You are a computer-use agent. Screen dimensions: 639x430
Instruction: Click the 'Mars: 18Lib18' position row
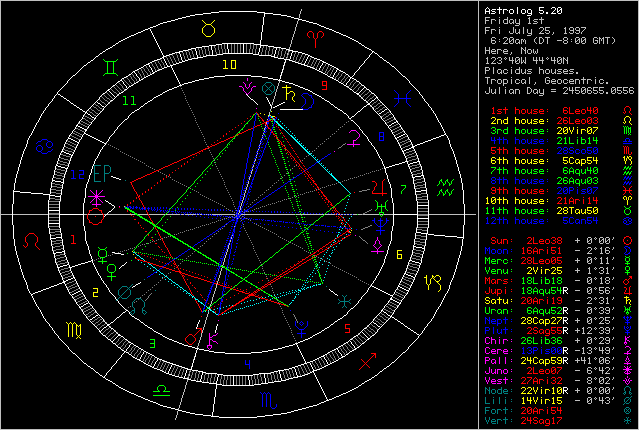(559, 281)
